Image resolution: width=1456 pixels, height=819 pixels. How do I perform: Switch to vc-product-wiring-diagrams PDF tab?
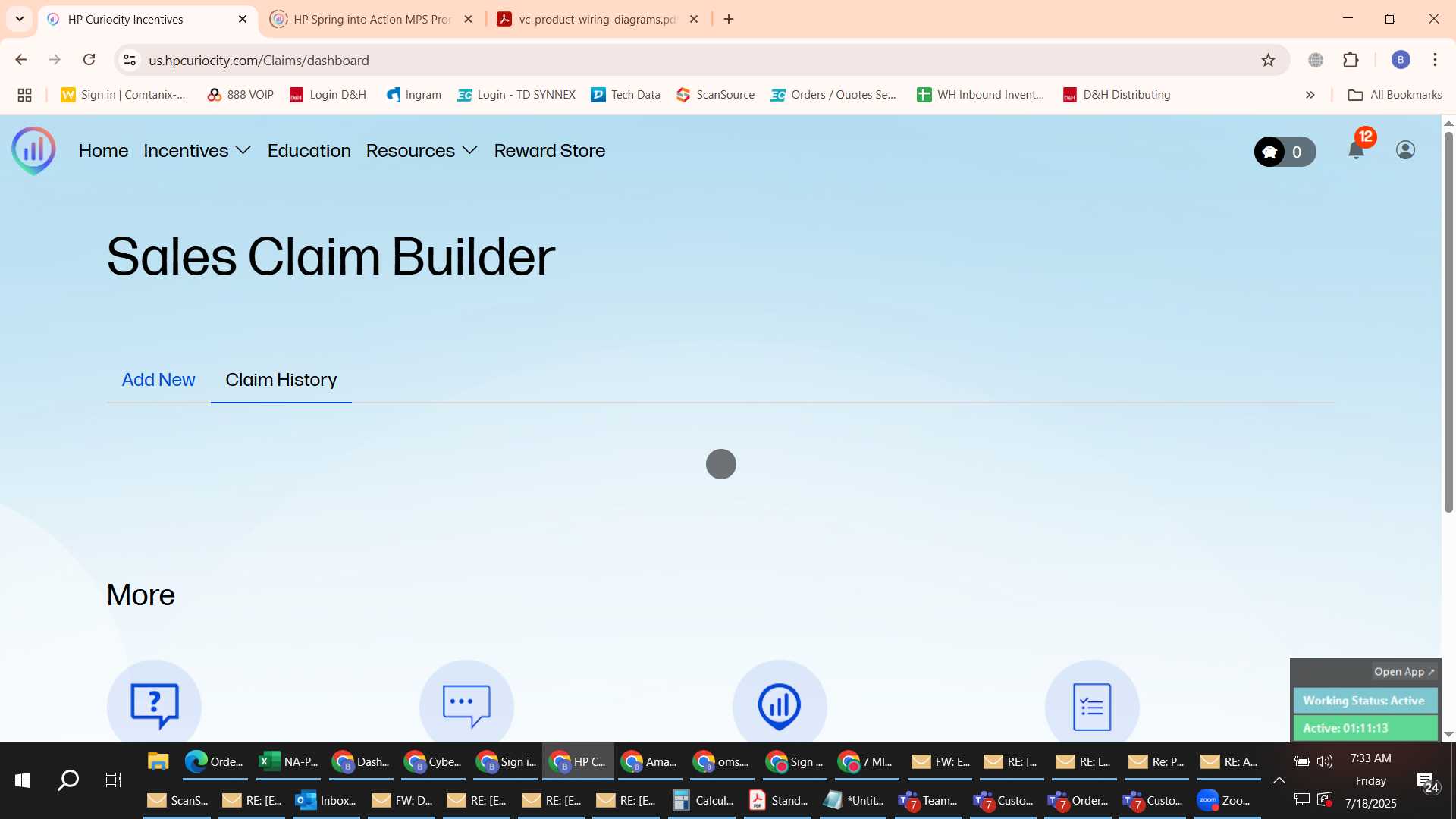(x=597, y=19)
